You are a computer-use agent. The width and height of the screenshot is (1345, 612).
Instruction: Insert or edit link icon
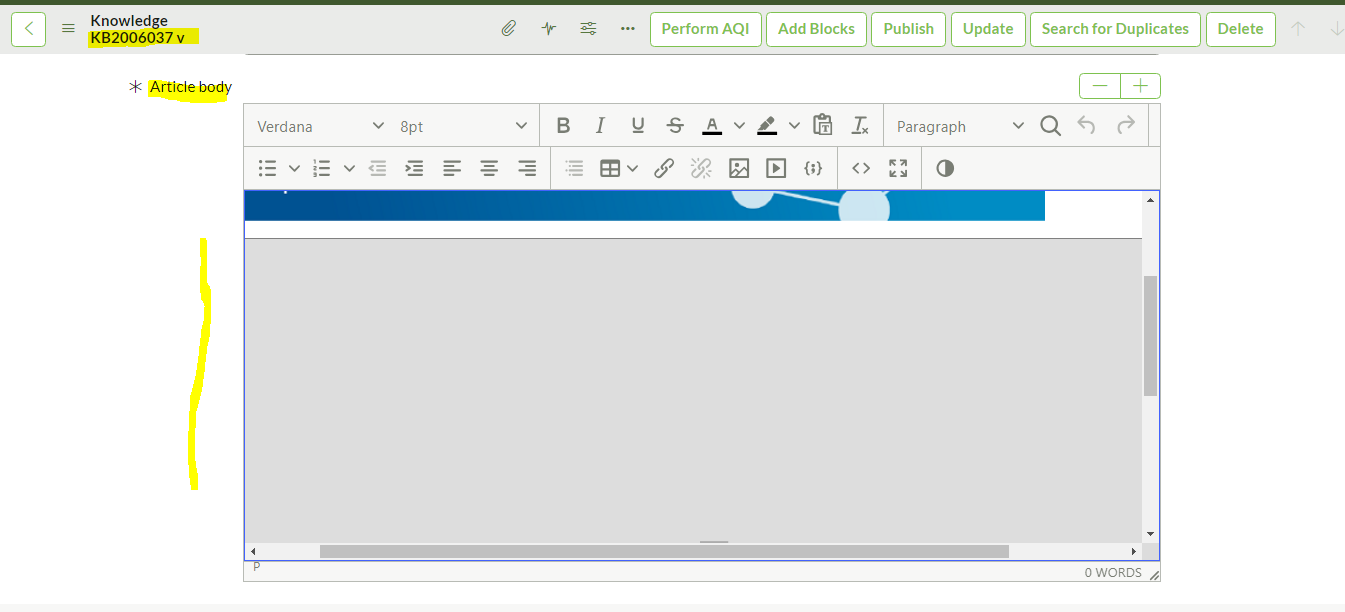[x=664, y=169]
